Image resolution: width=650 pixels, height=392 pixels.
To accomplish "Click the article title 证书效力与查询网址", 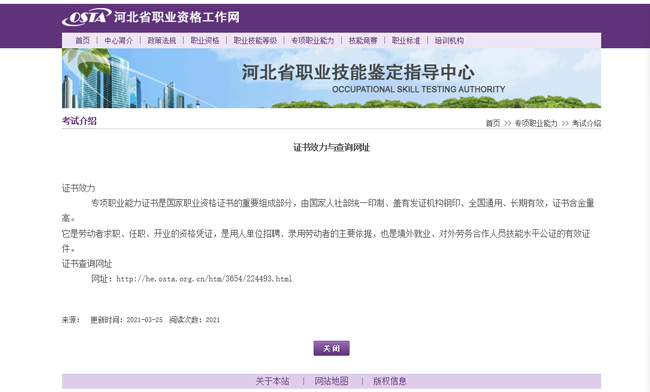I will [331, 148].
